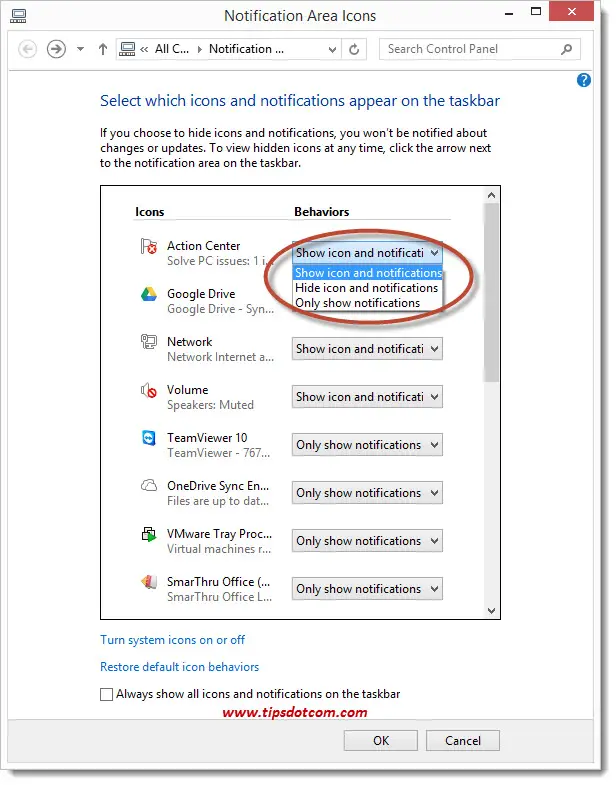Go forward with the forward arrow

(56, 49)
